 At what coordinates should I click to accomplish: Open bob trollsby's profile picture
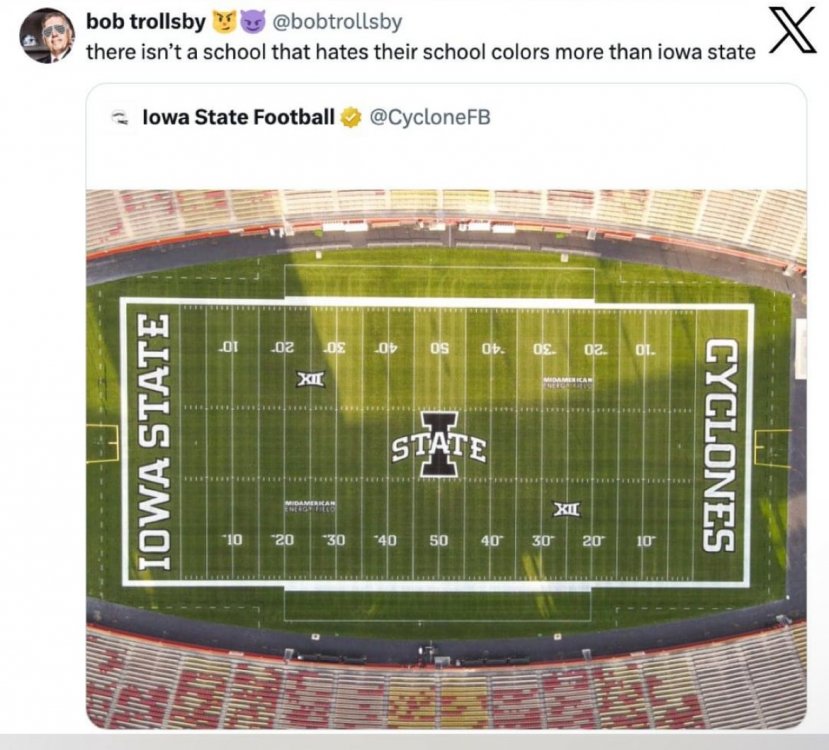47,36
